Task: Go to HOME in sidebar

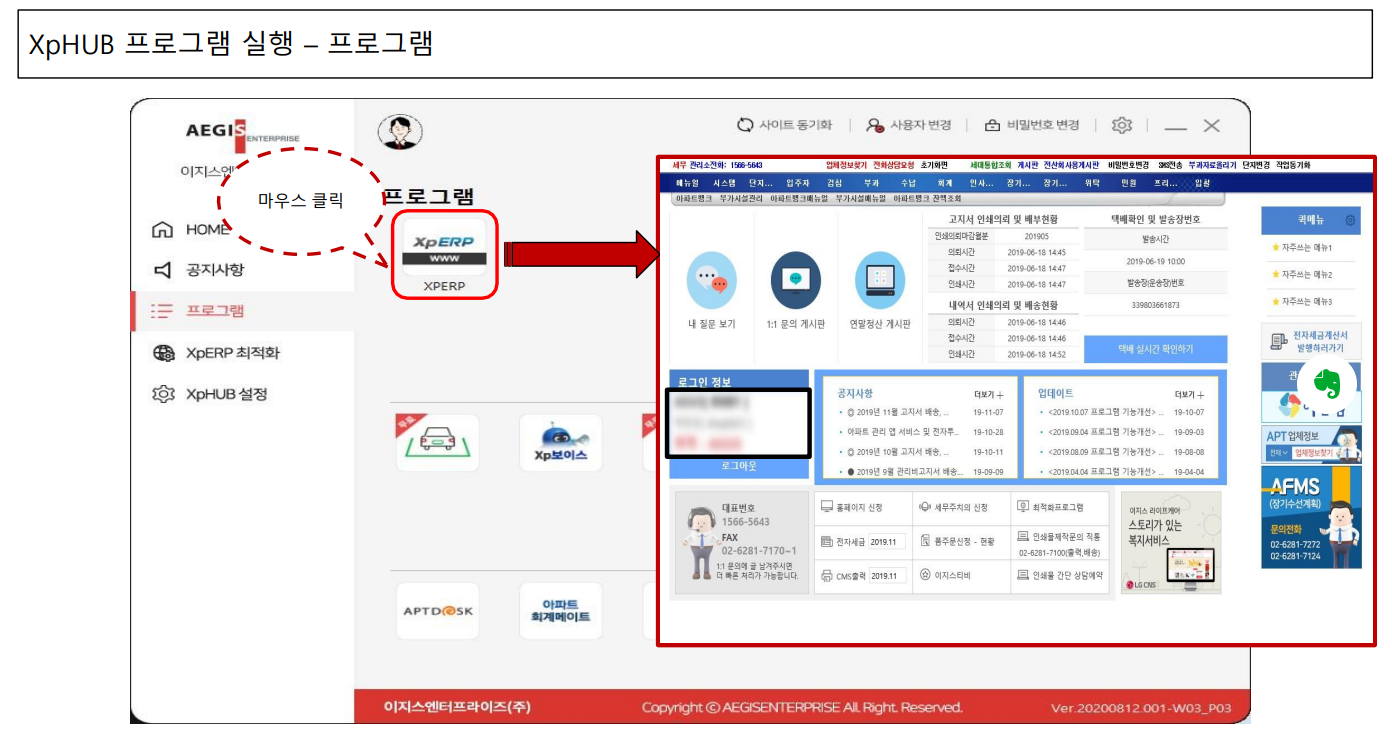Action: click(x=192, y=230)
